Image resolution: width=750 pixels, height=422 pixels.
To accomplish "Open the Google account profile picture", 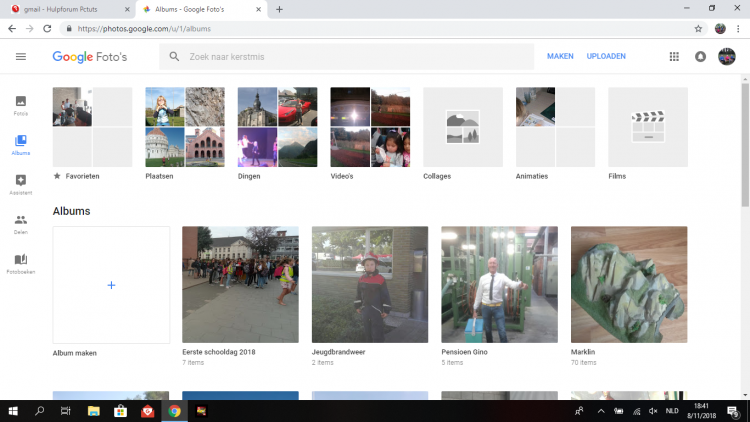I will point(727,56).
